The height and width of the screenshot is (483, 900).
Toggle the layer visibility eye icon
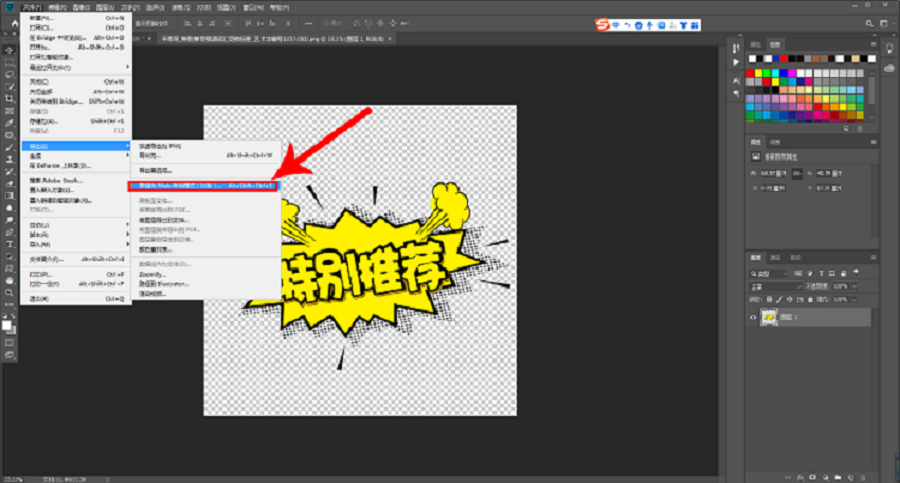tap(752, 317)
